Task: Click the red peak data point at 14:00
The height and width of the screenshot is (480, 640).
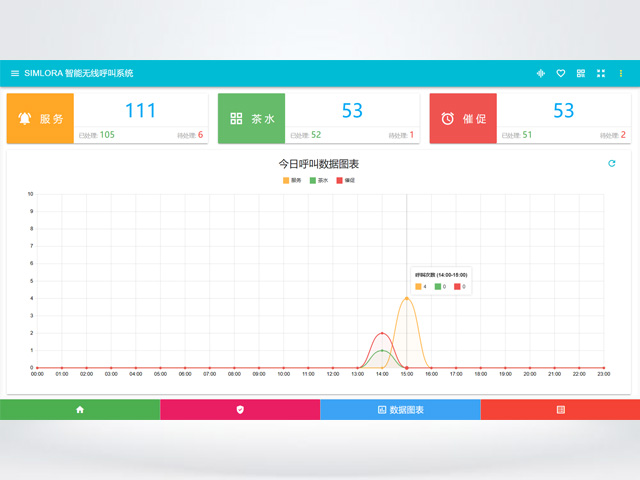Action: point(382,333)
